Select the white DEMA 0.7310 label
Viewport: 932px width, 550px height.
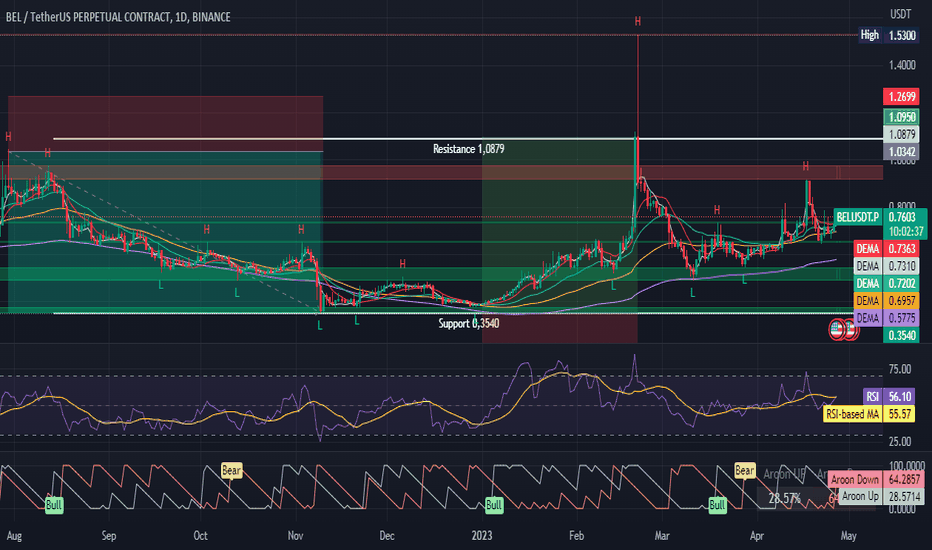886,266
